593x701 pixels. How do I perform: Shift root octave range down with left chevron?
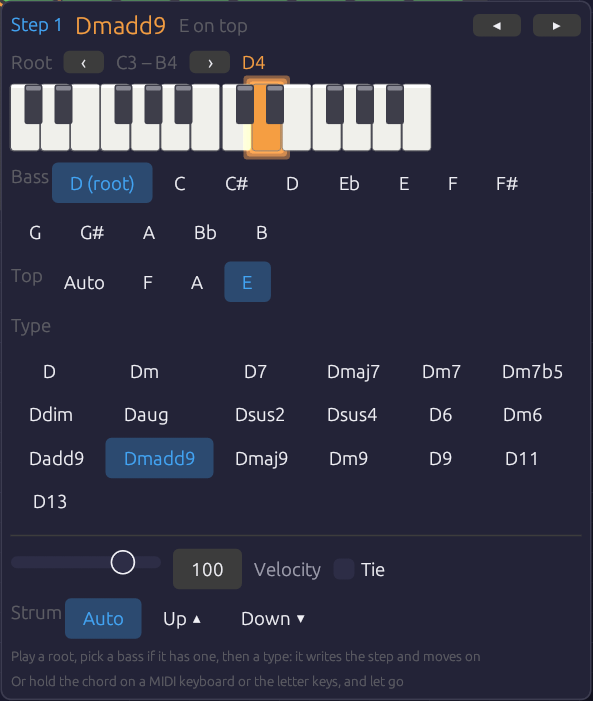coord(84,63)
